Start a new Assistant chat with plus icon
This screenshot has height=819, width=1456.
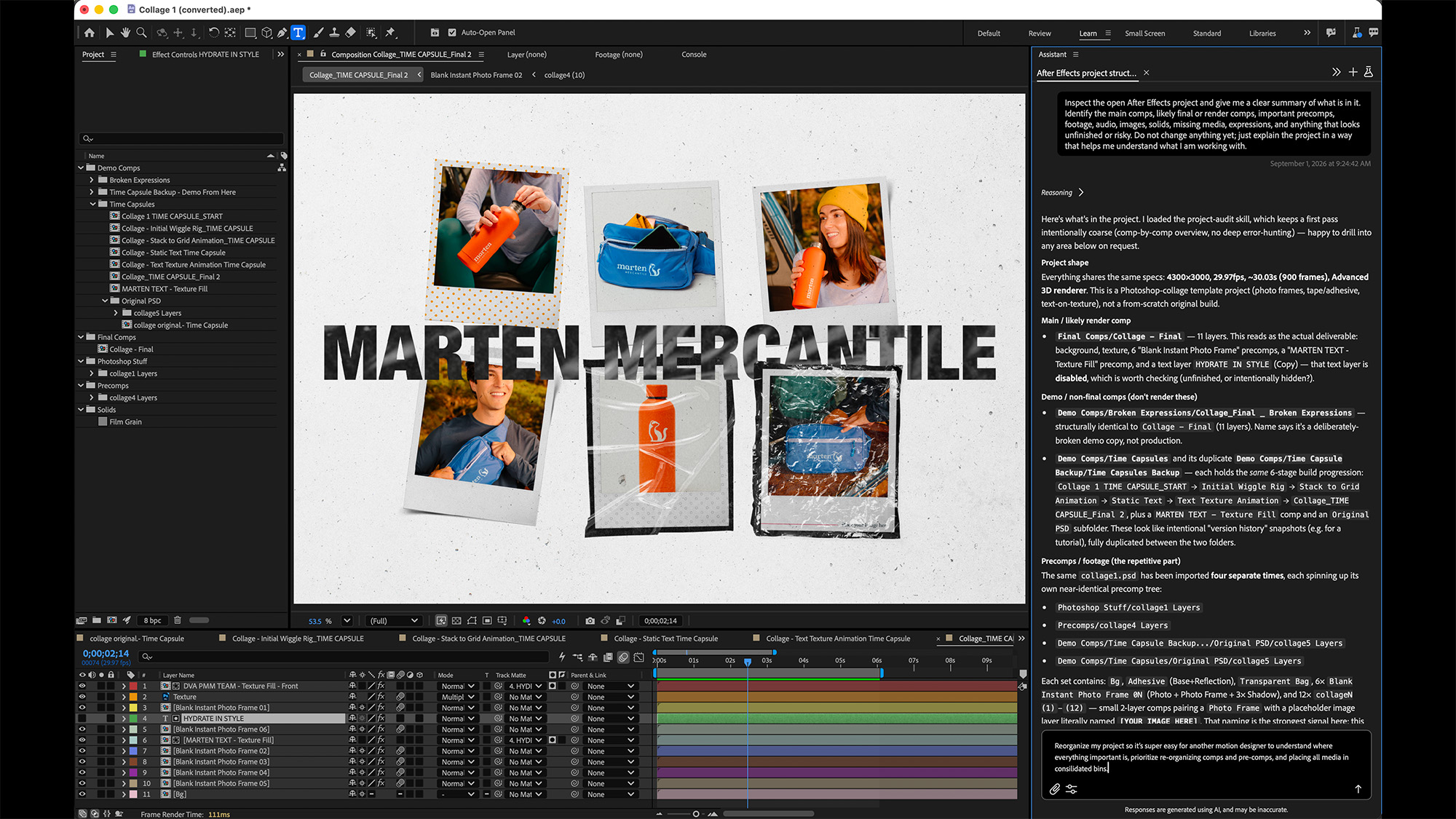coord(1353,72)
